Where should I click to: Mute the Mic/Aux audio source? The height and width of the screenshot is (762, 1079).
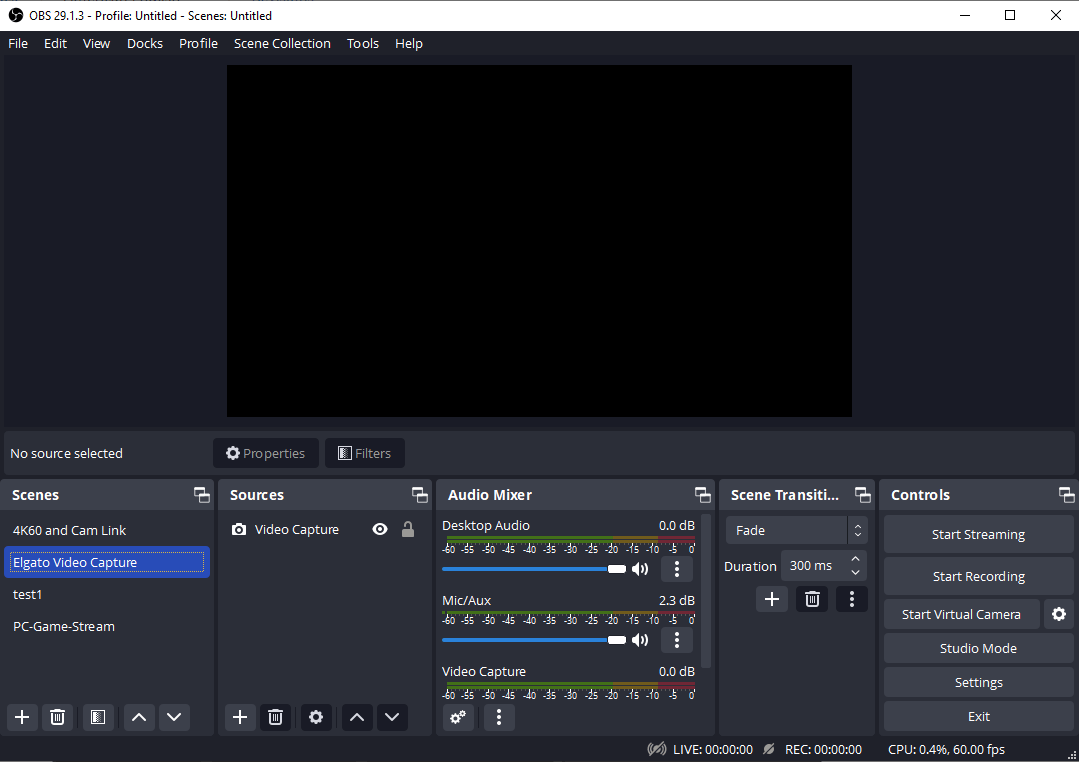(x=640, y=639)
